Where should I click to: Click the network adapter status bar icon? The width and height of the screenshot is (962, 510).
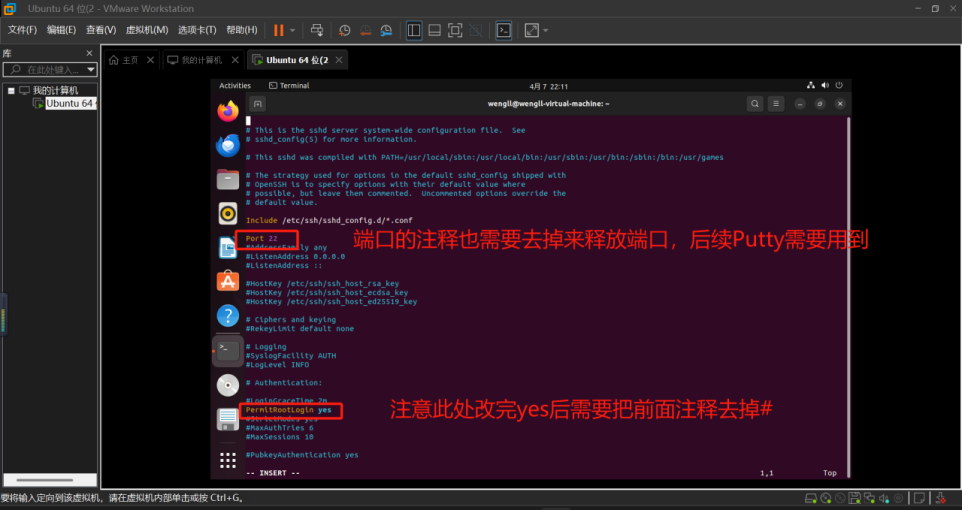click(869, 498)
